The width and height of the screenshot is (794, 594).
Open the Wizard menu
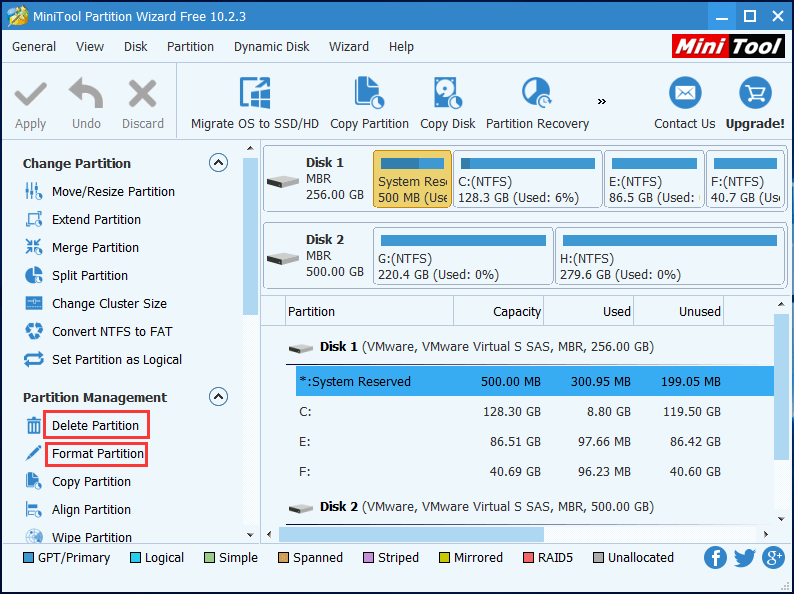pyautogui.click(x=349, y=47)
